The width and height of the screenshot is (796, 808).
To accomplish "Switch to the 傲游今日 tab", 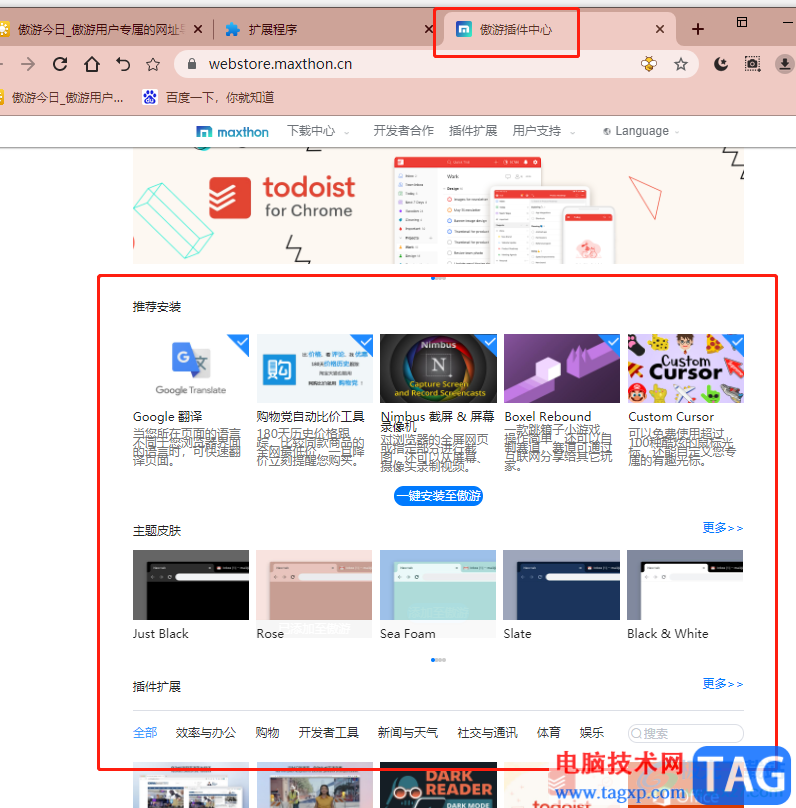I will [x=102, y=29].
